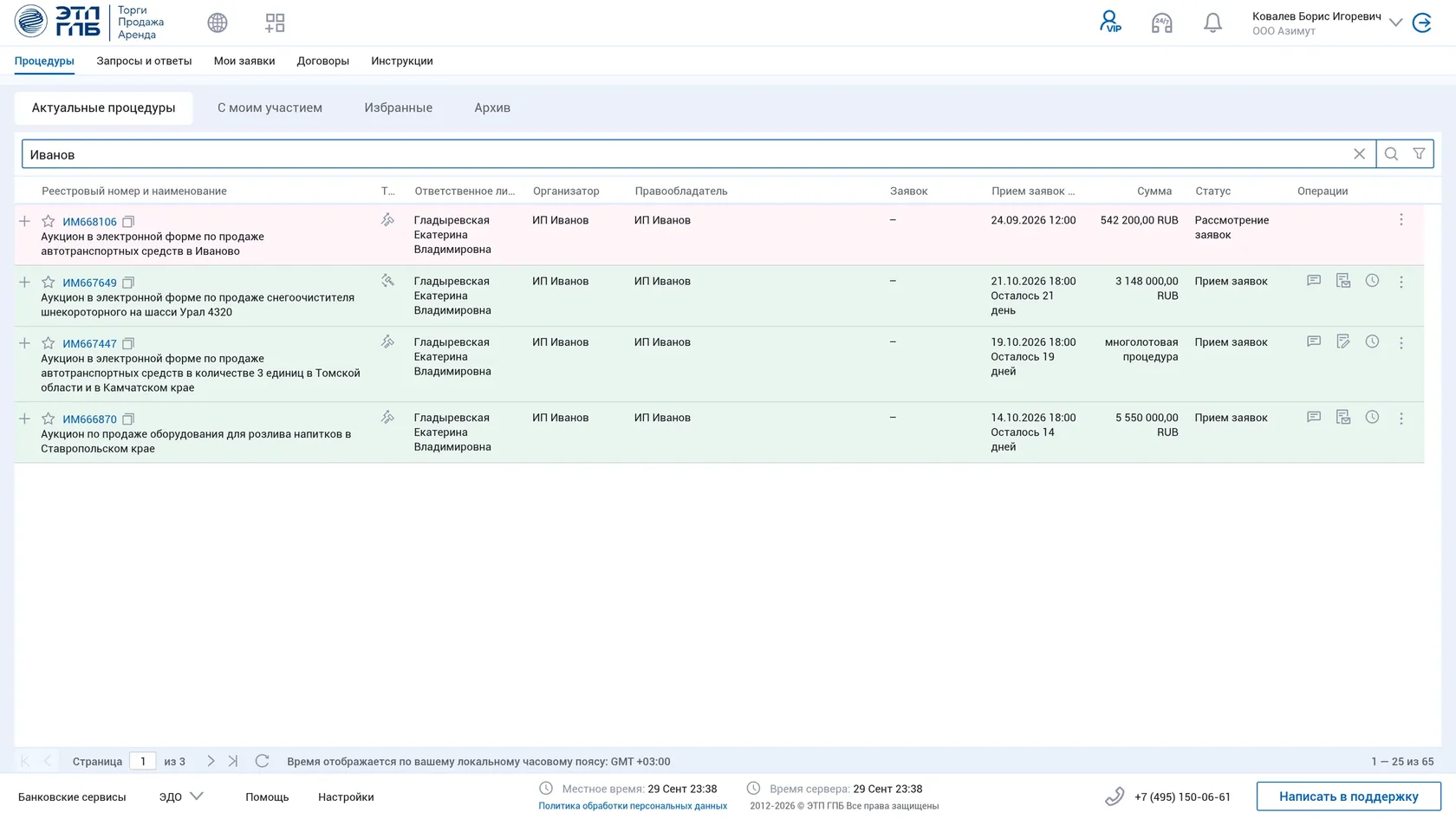Run search with the magnifier icon
Image resolution: width=1456 pixels, height=819 pixels.
click(x=1391, y=154)
